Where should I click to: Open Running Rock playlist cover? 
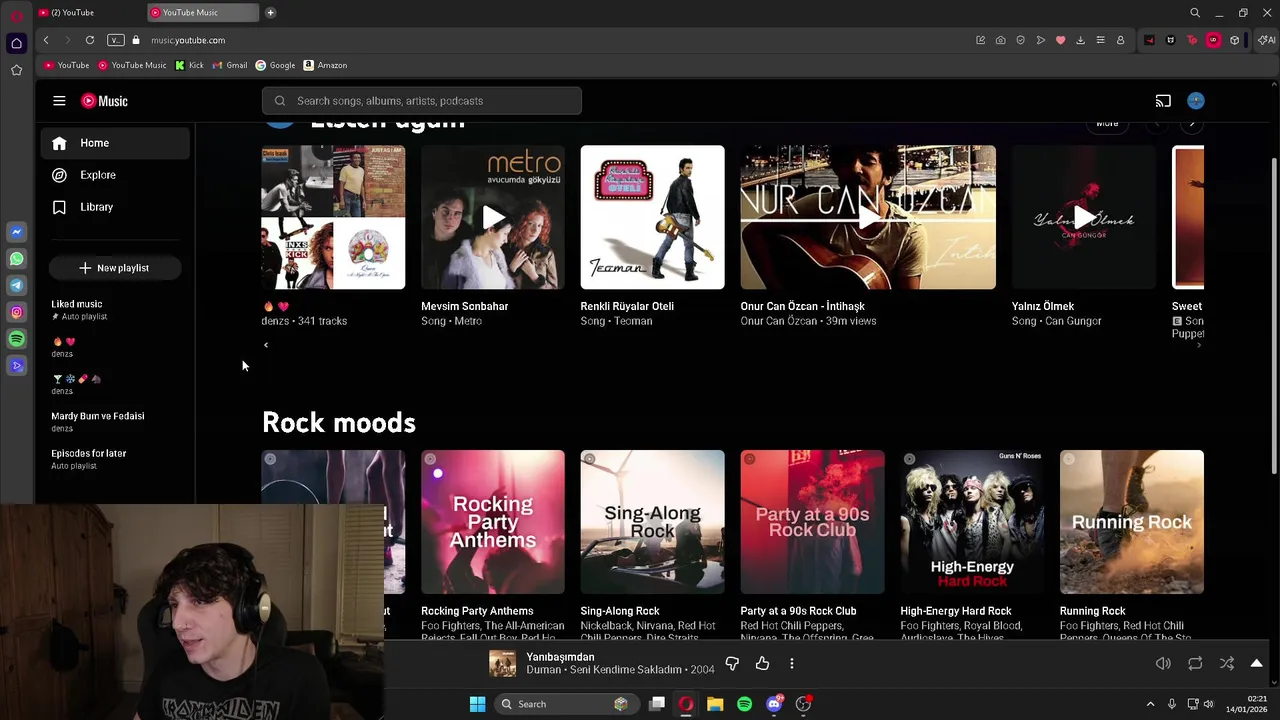pyautogui.click(x=1132, y=522)
